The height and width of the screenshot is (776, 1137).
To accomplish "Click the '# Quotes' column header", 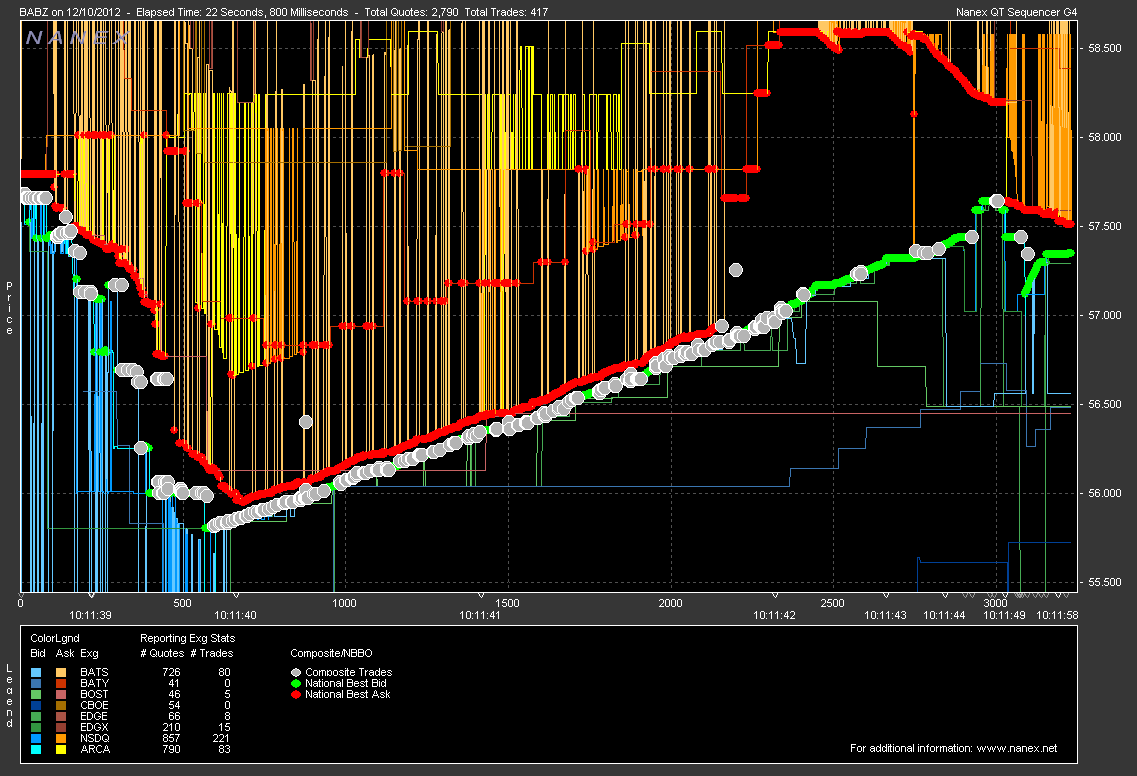I will pyautogui.click(x=160, y=653).
